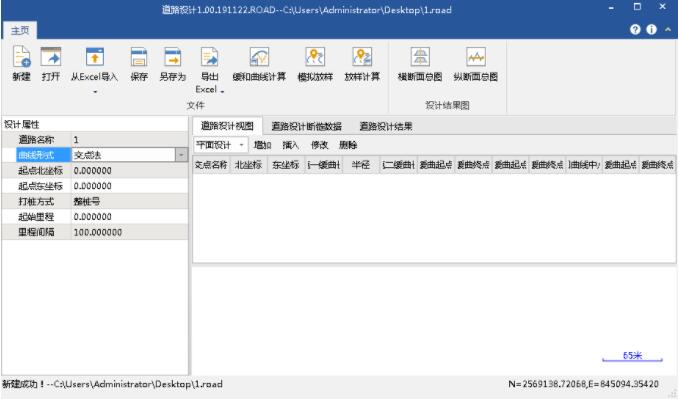Click the 道路名称 value field showing 1

pos(129,140)
